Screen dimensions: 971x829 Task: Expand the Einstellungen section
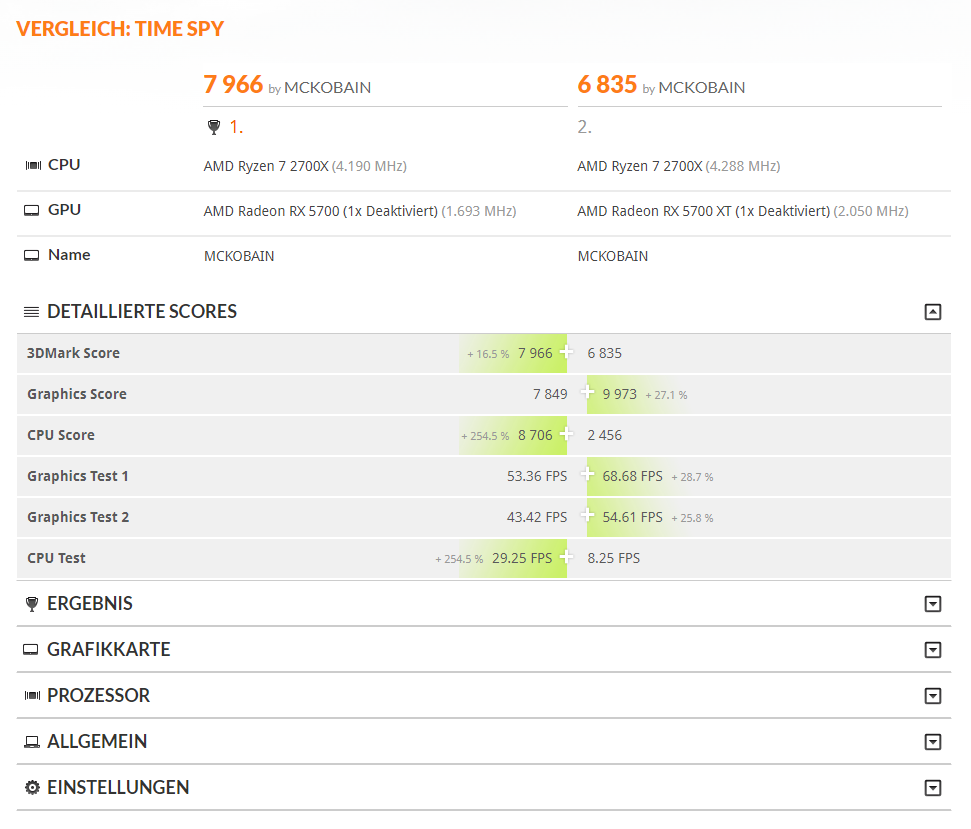933,788
